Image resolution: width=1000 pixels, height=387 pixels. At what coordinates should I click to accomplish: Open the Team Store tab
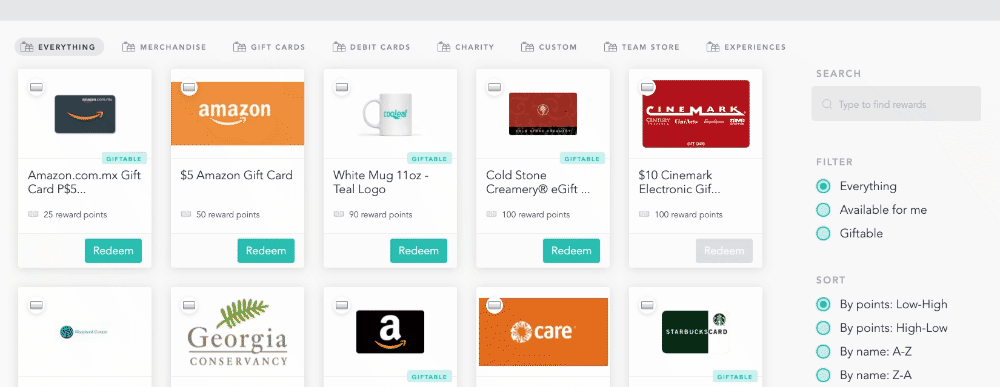(x=642, y=47)
